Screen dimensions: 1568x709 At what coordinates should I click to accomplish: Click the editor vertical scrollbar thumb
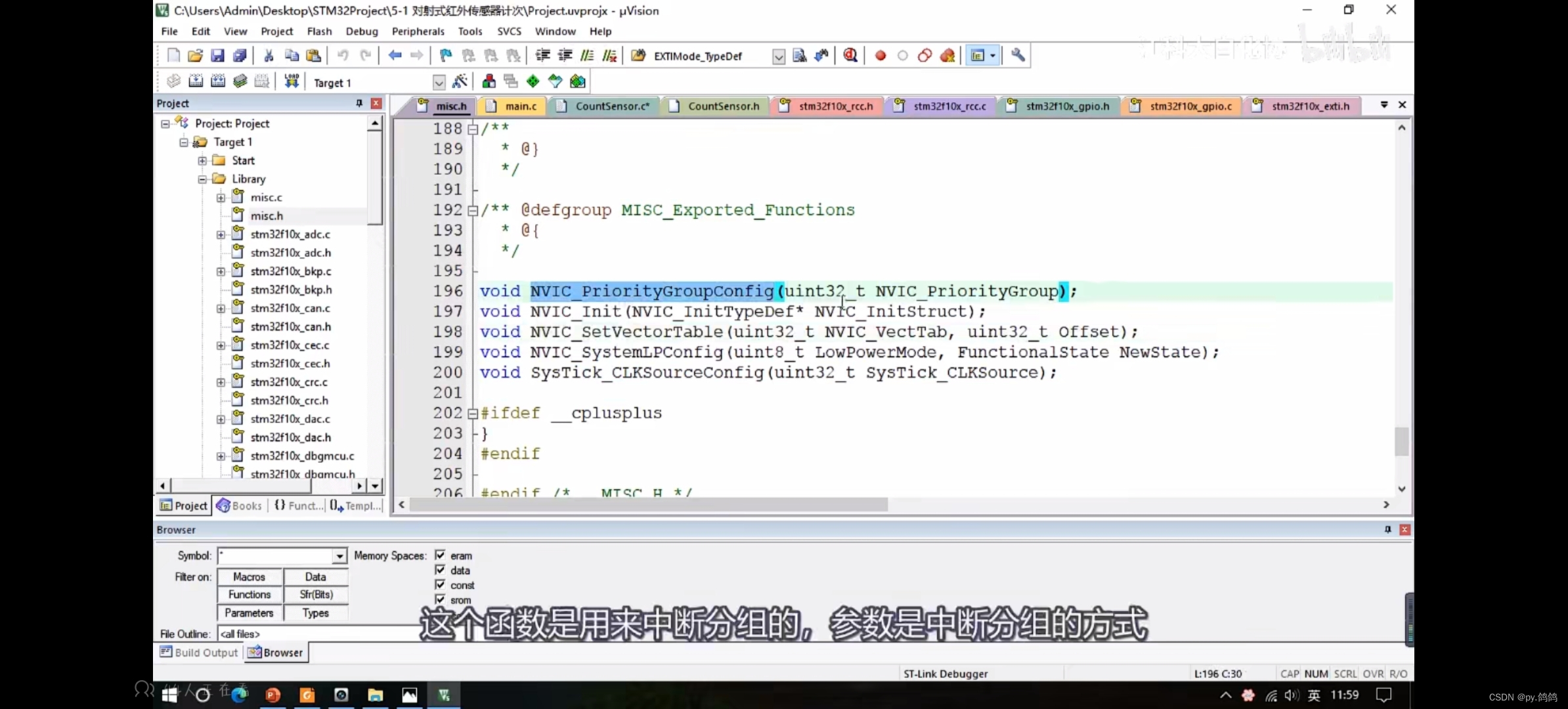[1401, 441]
